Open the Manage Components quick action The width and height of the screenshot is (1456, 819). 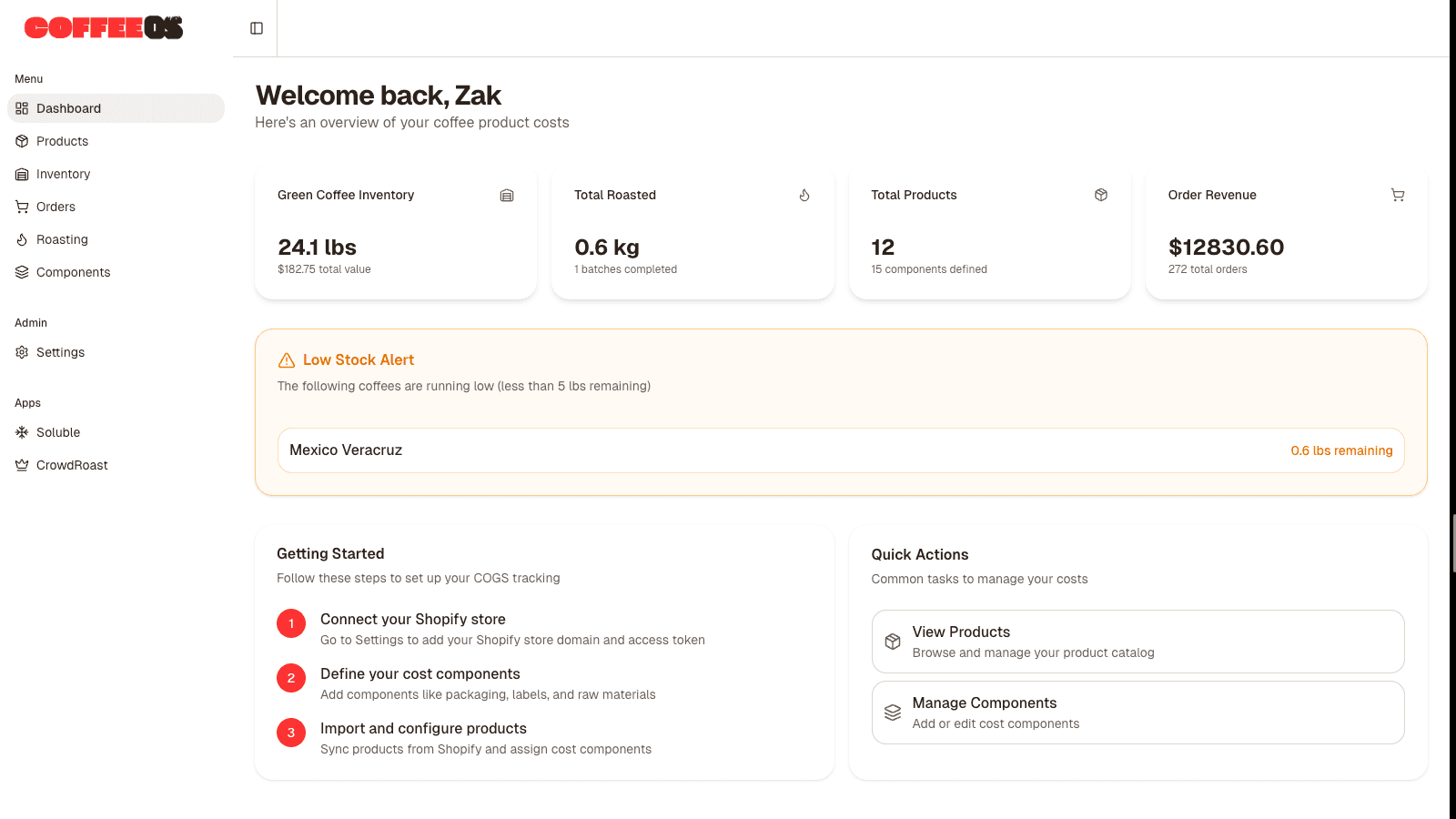point(1137,713)
